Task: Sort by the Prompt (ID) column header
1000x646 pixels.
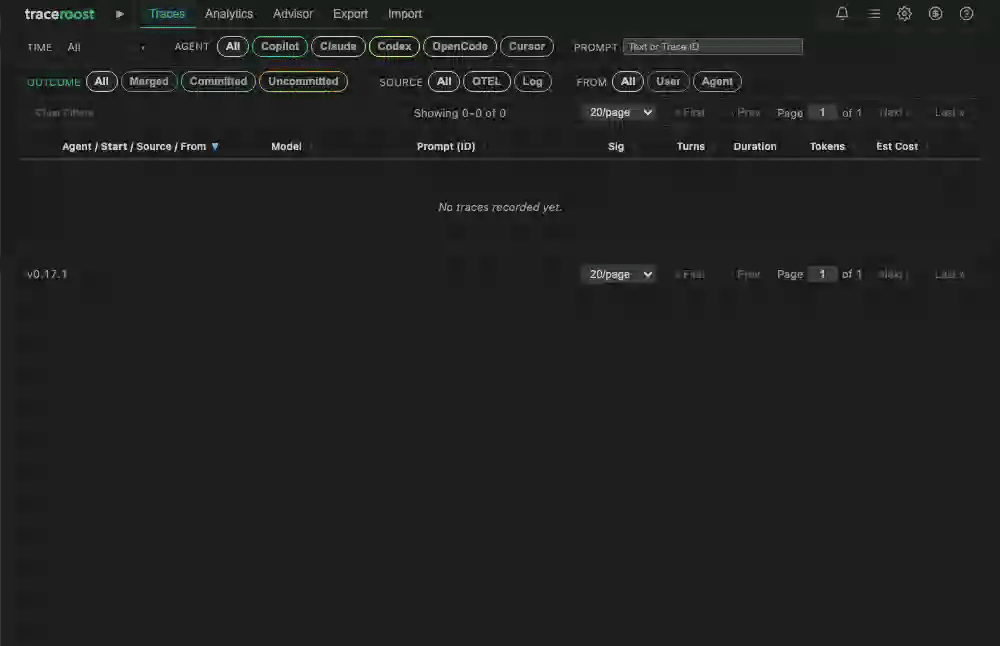Action: point(446,147)
